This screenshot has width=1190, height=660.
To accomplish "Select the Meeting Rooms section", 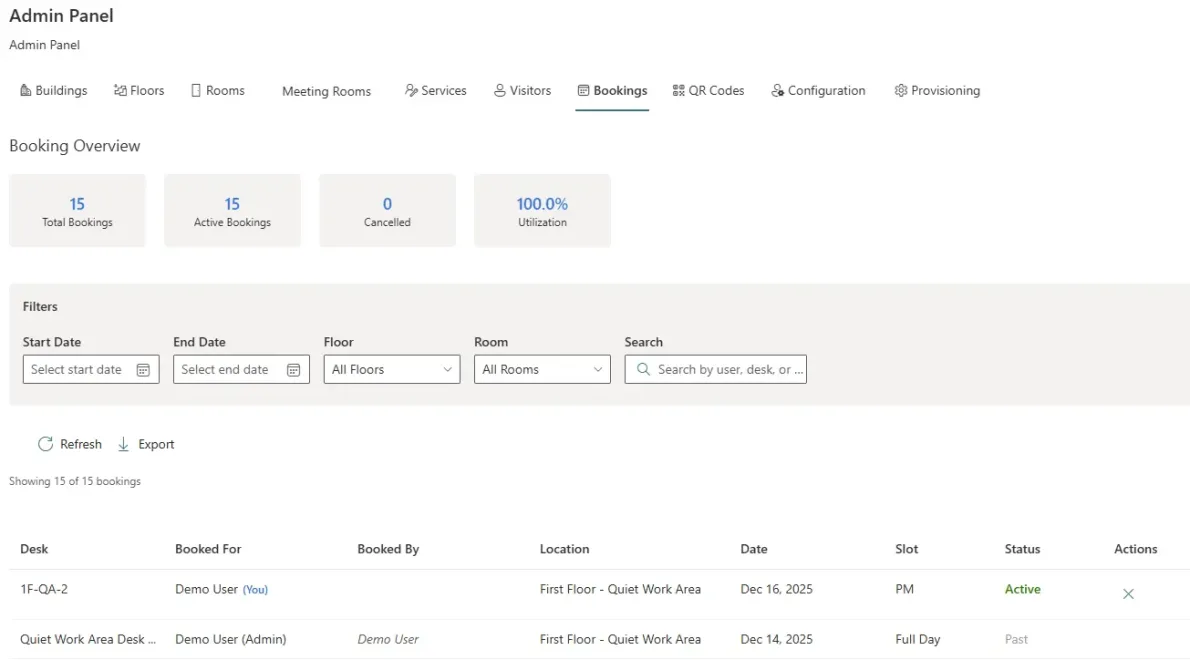I will point(326,90).
